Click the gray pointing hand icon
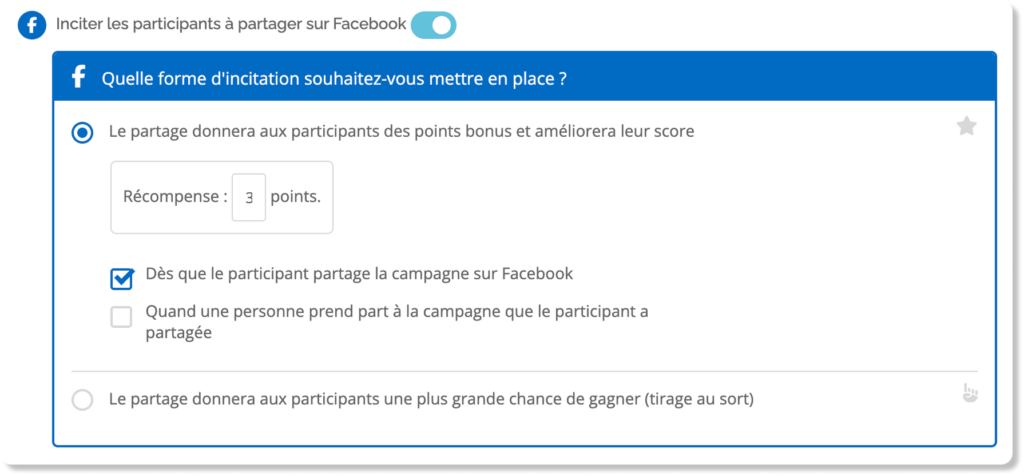Viewport: 1024px width, 476px height. 966,393
